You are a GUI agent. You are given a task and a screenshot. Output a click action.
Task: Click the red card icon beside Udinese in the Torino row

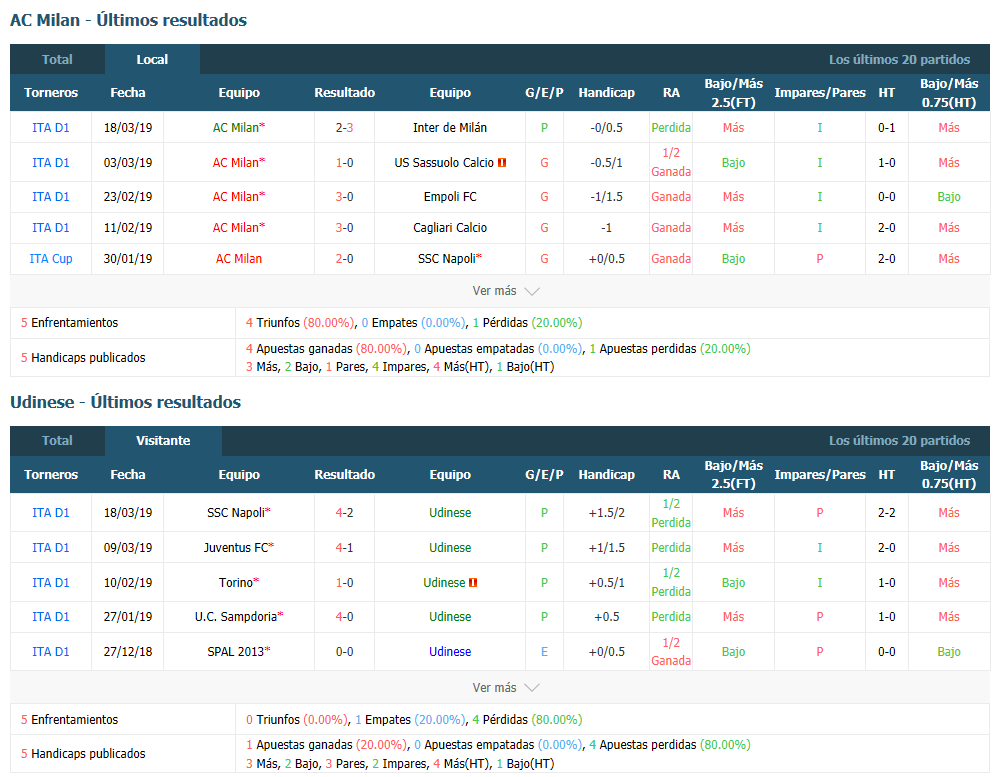[x=473, y=583]
